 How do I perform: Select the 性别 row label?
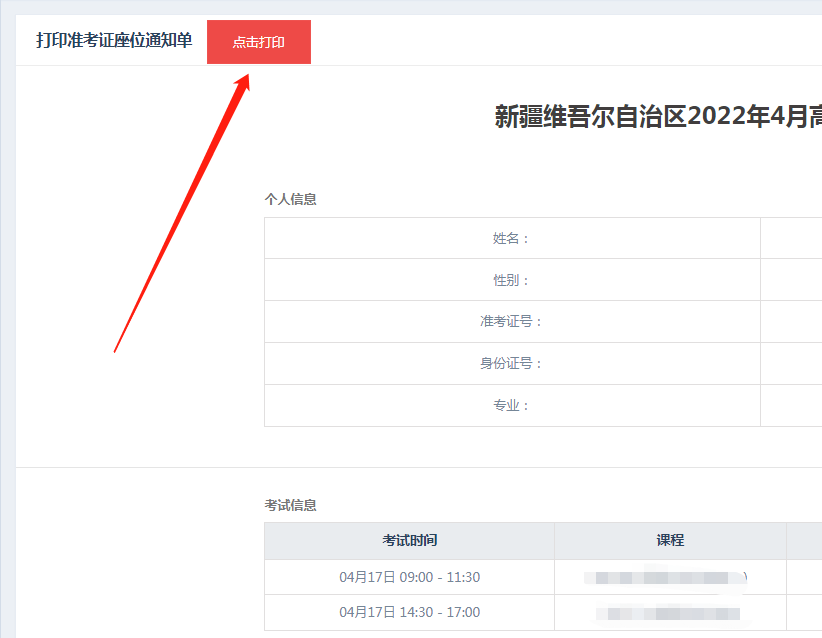[x=511, y=280]
